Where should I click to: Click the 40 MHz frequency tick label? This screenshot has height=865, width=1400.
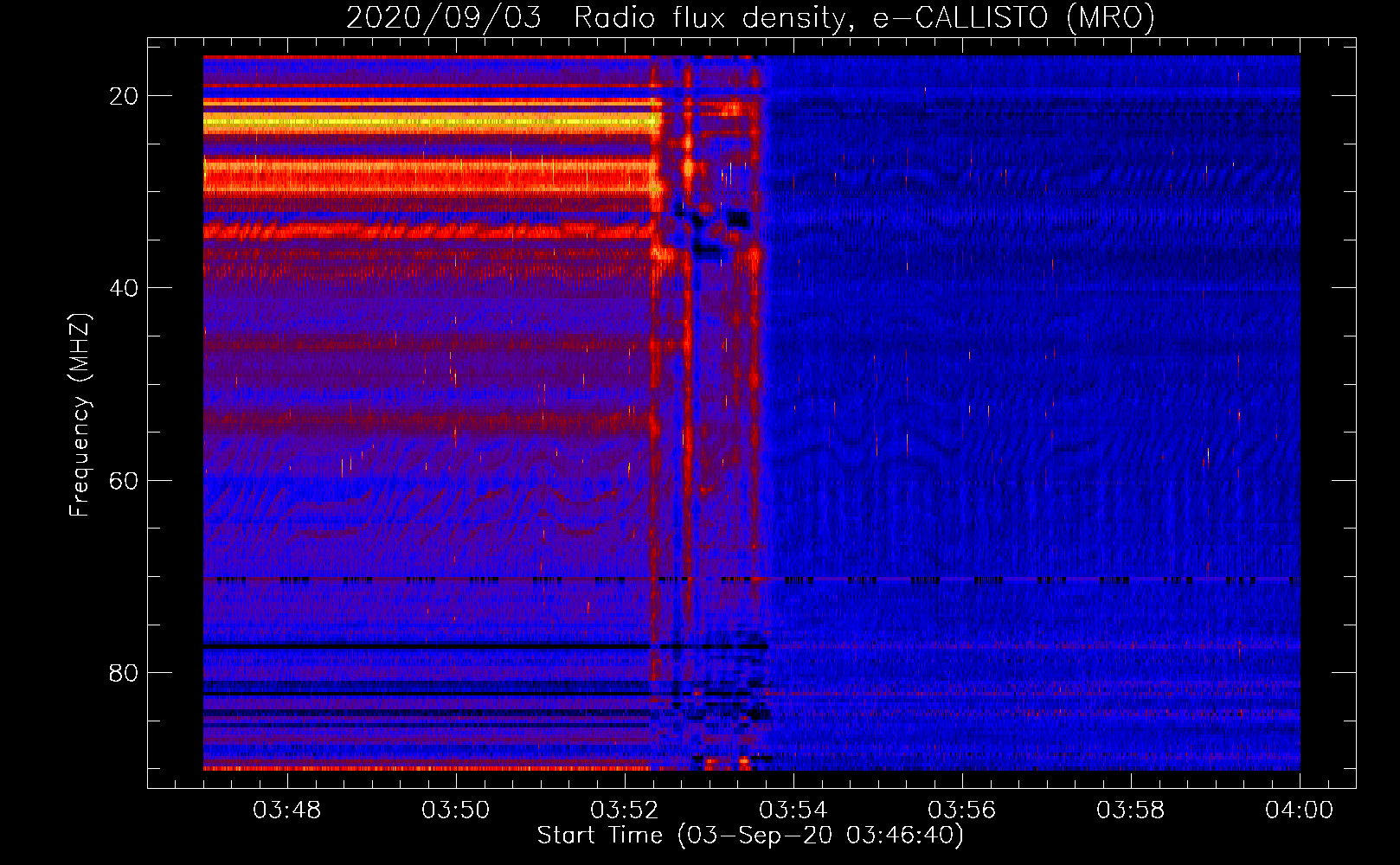point(124,288)
